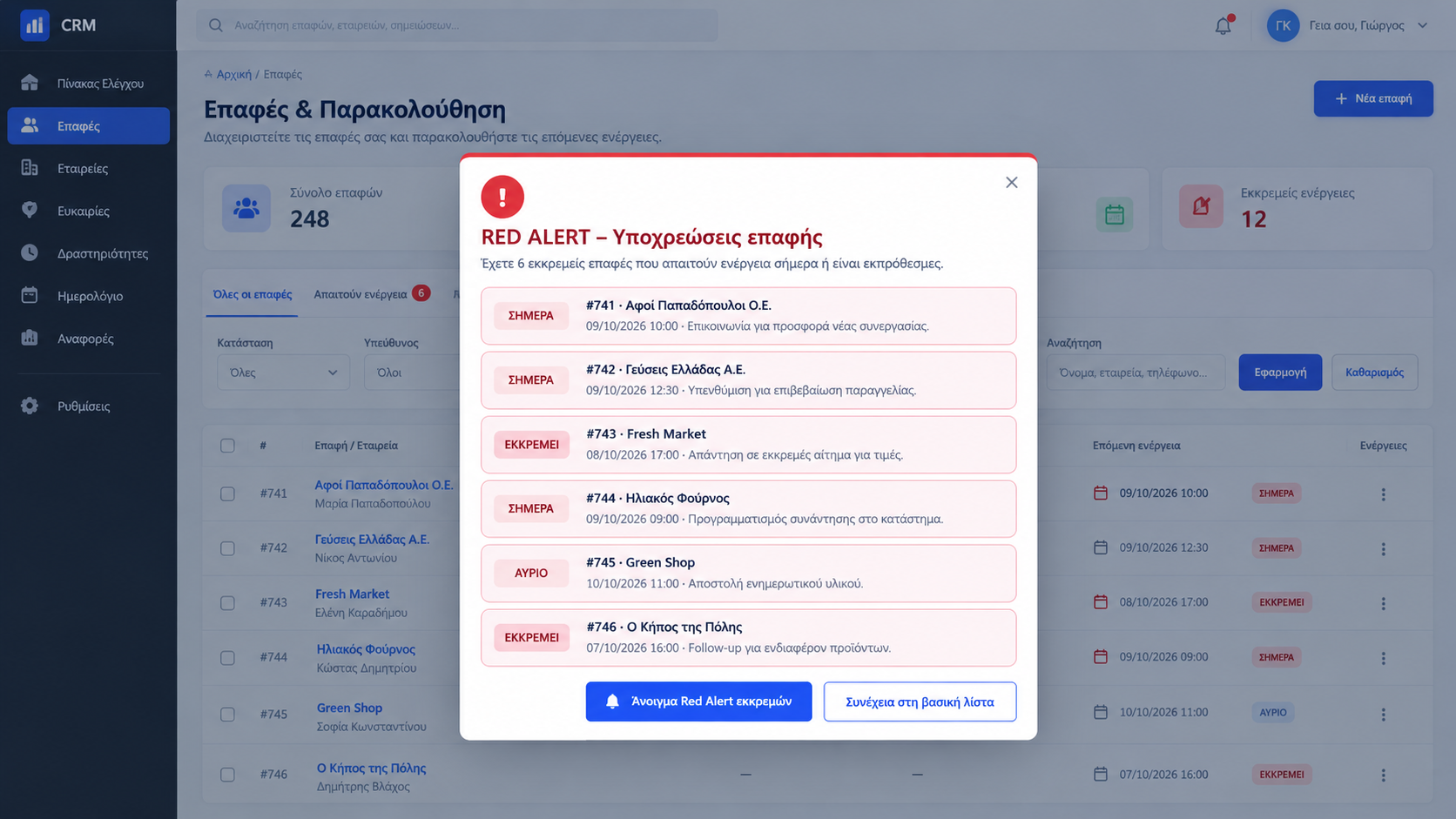Screen dimensions: 1456x819
Task: Select the checkbox for contact #744
Action: click(227, 658)
